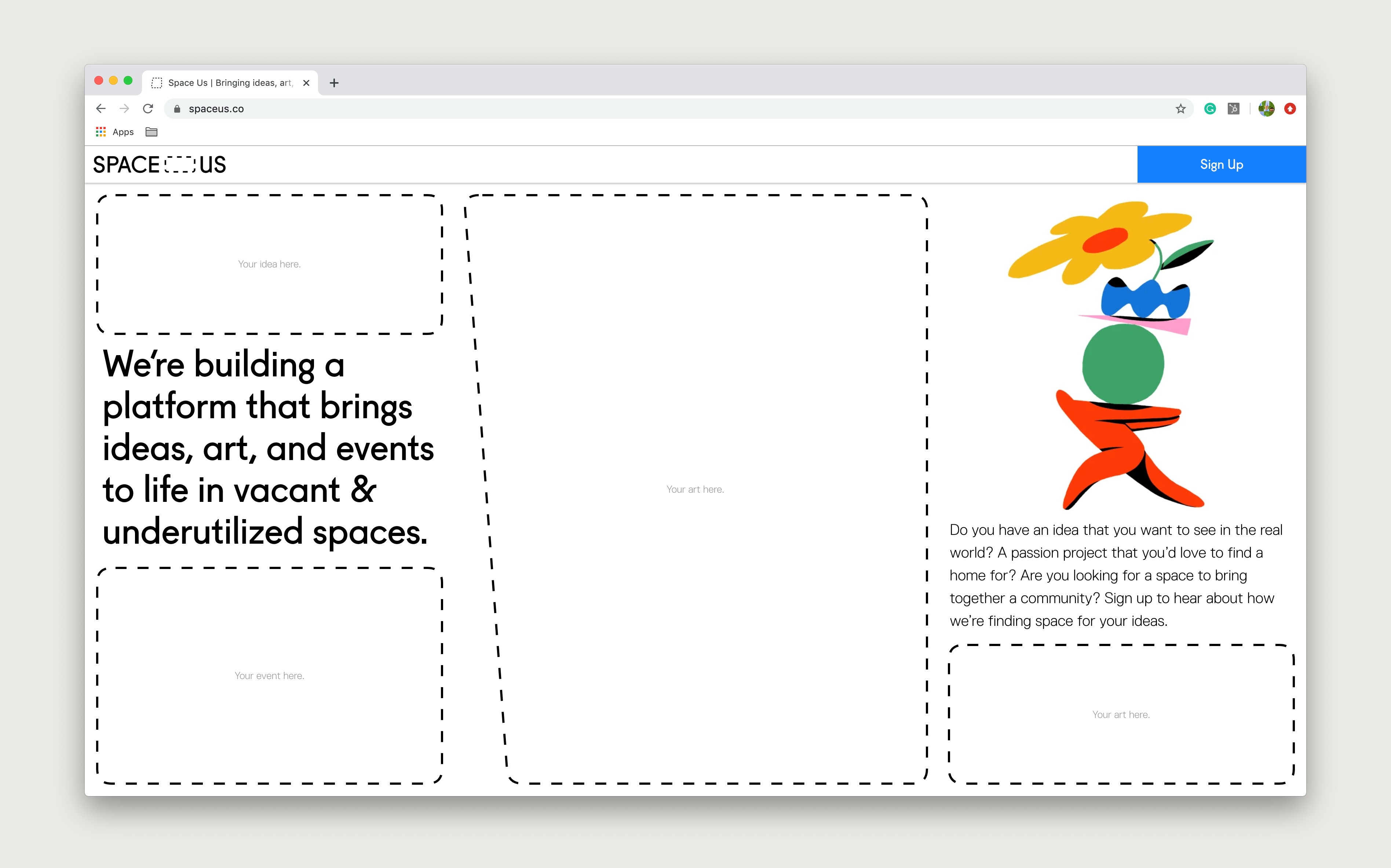The width and height of the screenshot is (1391, 868).
Task: Open the Chrome profile avatar
Action: pyautogui.click(x=1267, y=109)
